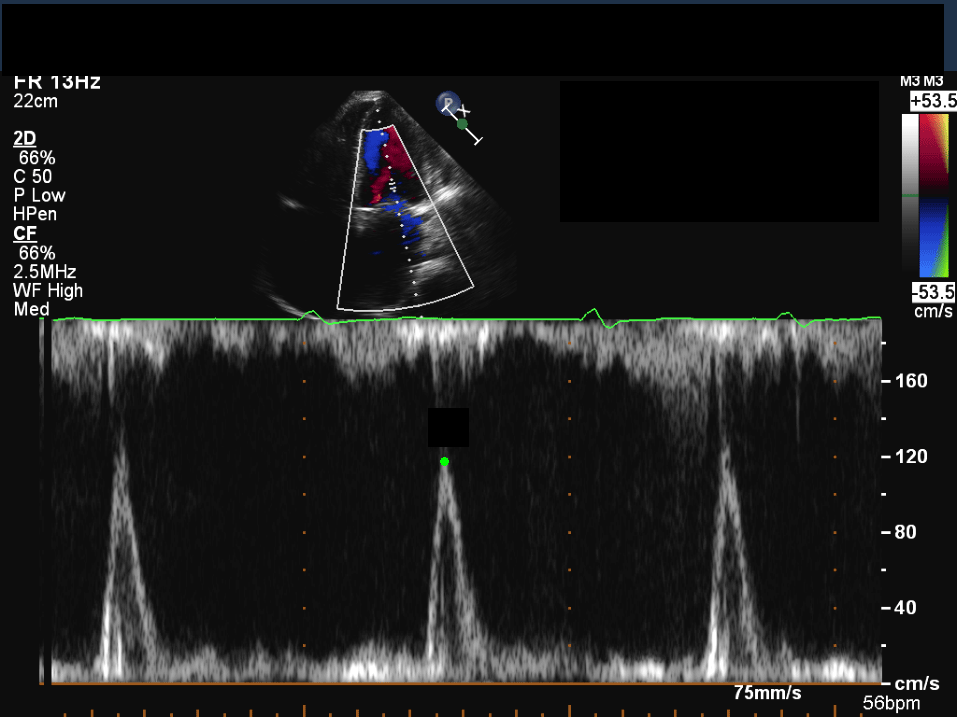Click the WF High wall filter setting

coord(48,291)
